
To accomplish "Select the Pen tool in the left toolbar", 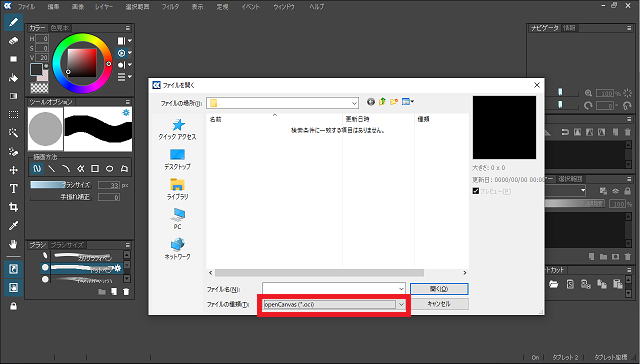I will (x=13, y=22).
